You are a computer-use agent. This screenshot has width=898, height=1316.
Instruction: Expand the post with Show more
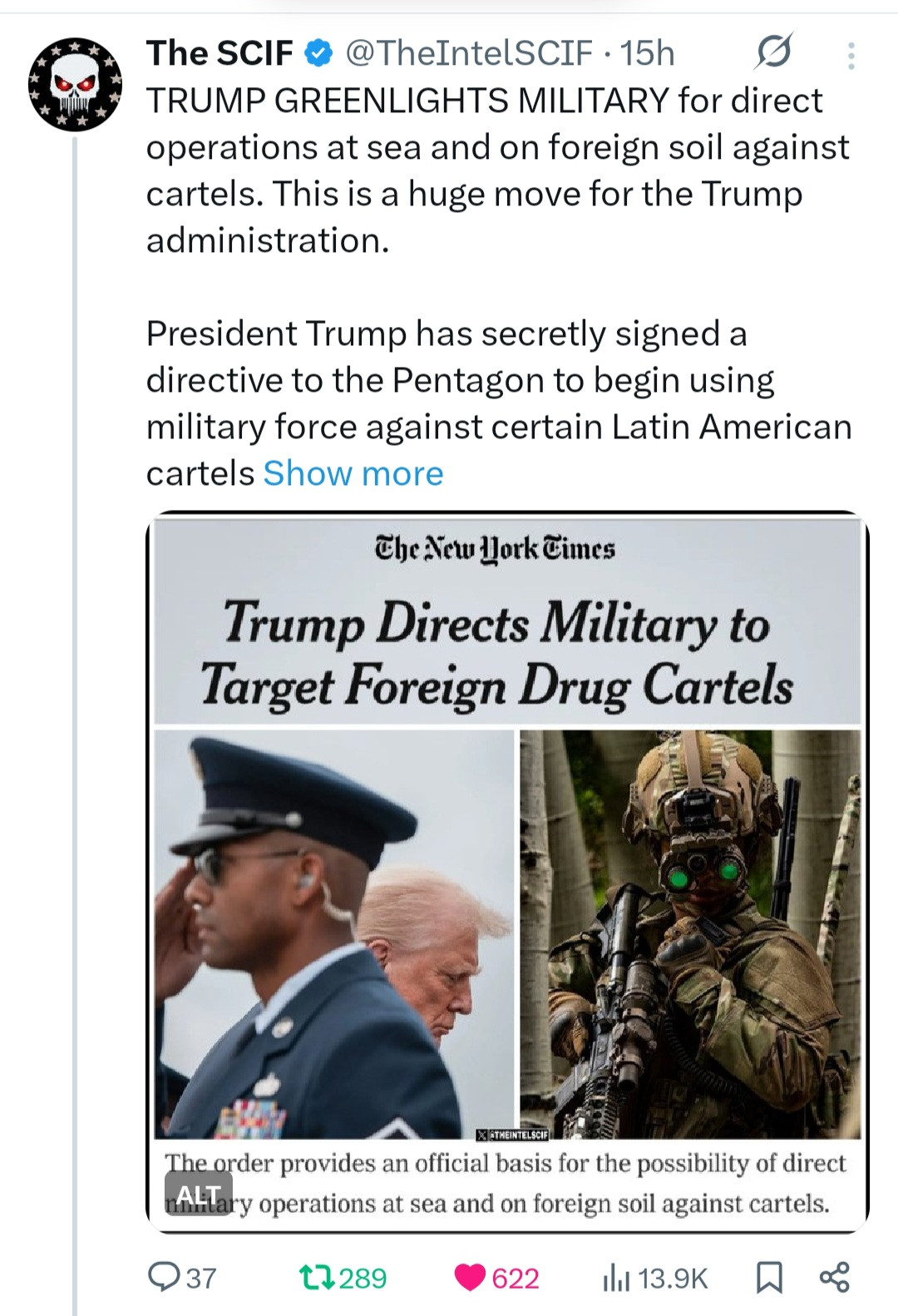point(353,473)
